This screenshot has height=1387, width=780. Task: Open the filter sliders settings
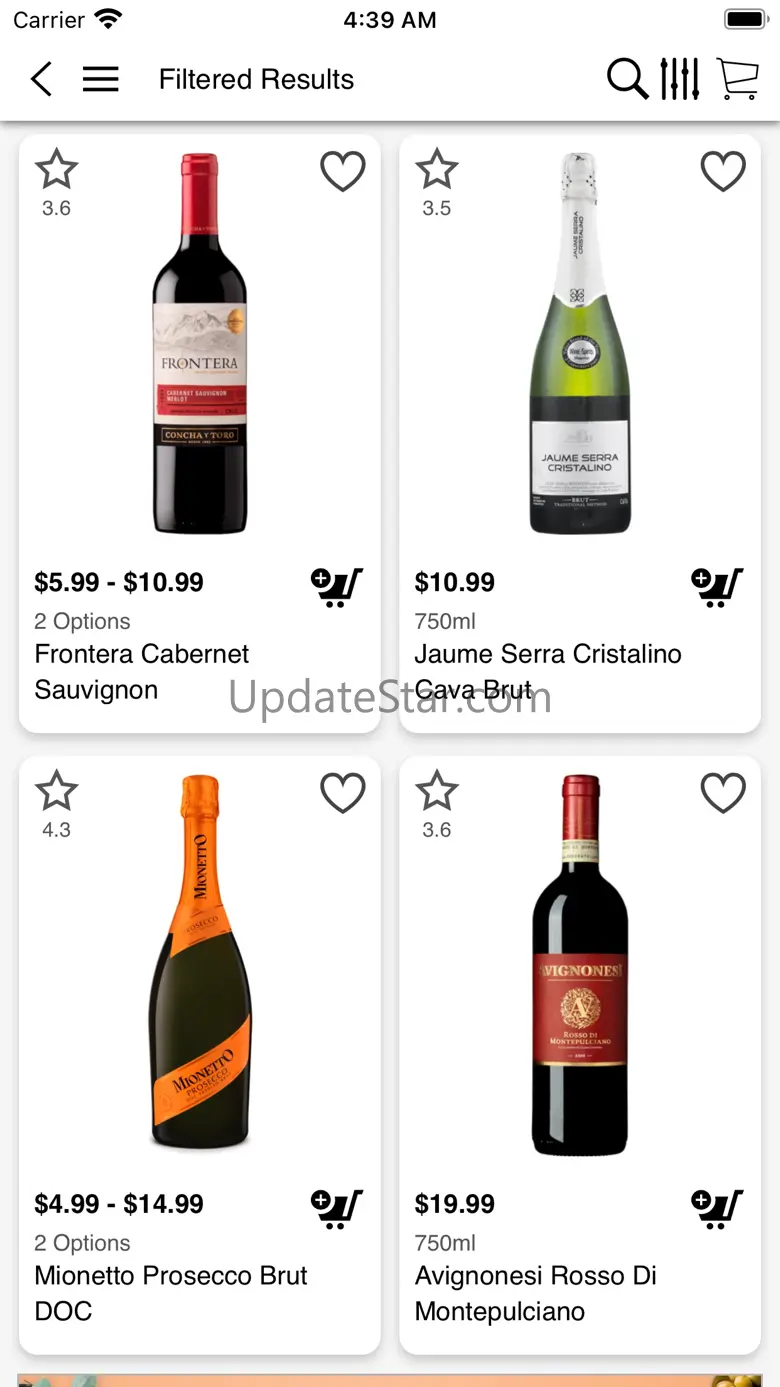click(680, 79)
